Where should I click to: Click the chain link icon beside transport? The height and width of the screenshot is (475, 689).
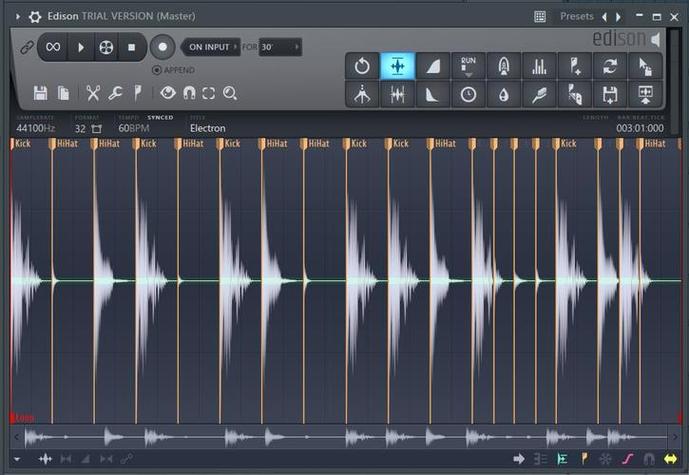[x=27, y=47]
